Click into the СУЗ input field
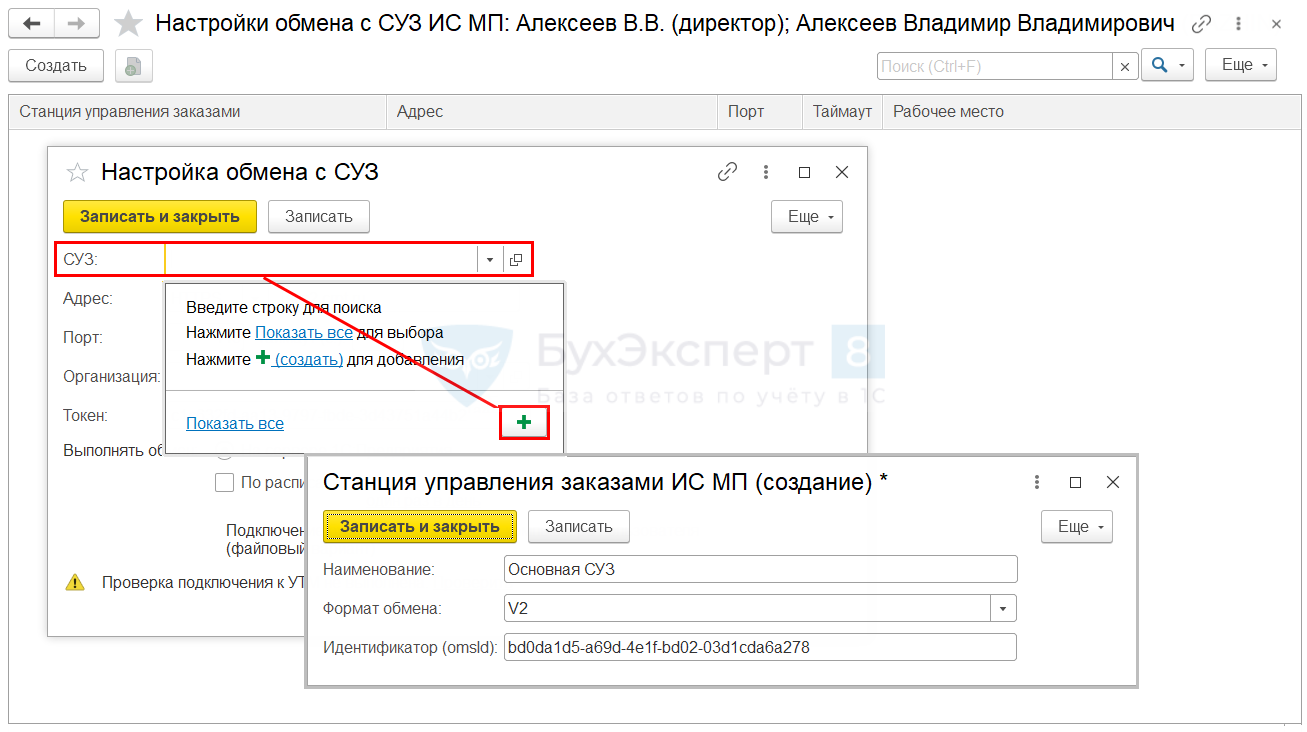 pyautogui.click(x=321, y=260)
